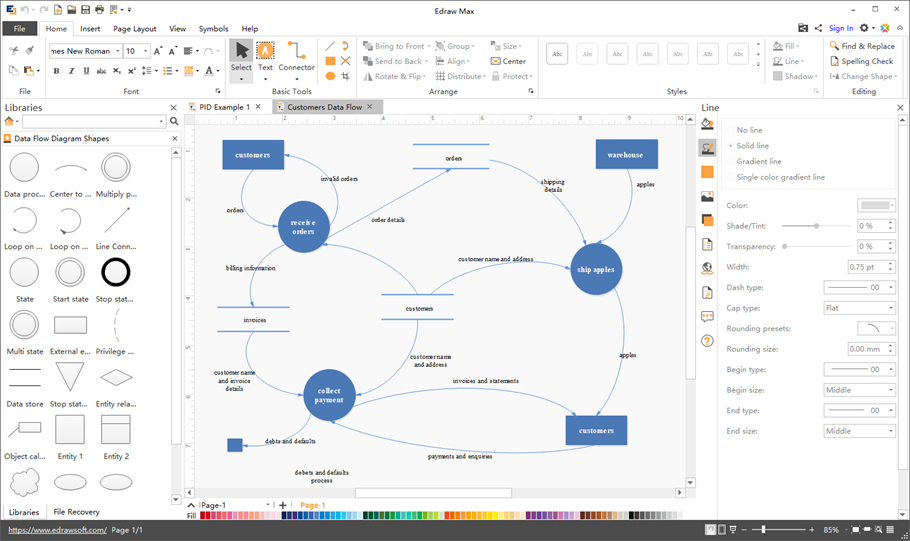Open the font size dropdown

pos(145,51)
